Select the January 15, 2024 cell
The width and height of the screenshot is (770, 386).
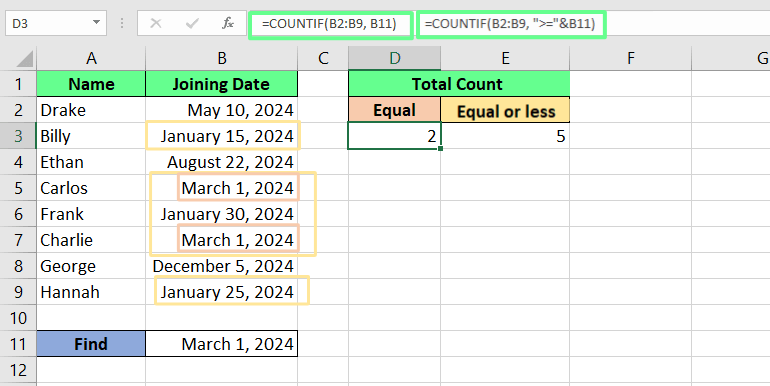point(221,136)
